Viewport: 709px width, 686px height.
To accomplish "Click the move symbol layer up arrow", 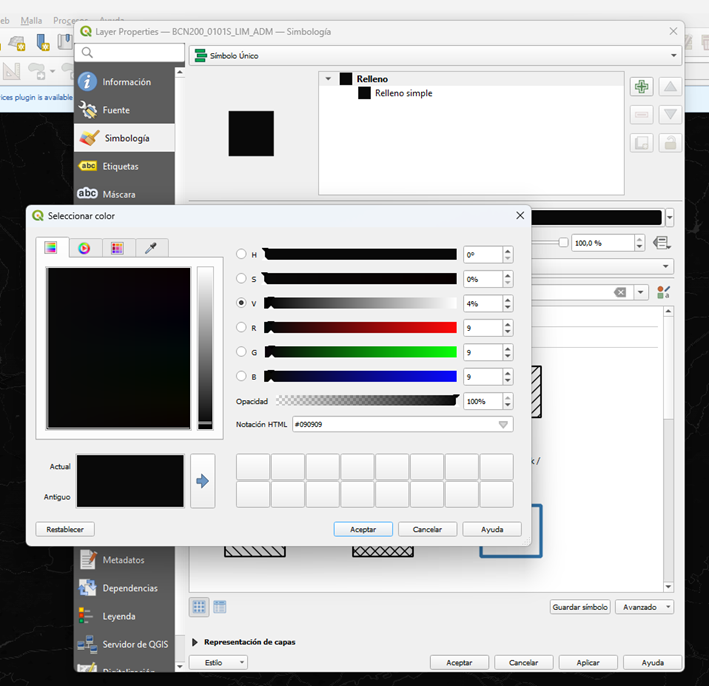I will 670,86.
